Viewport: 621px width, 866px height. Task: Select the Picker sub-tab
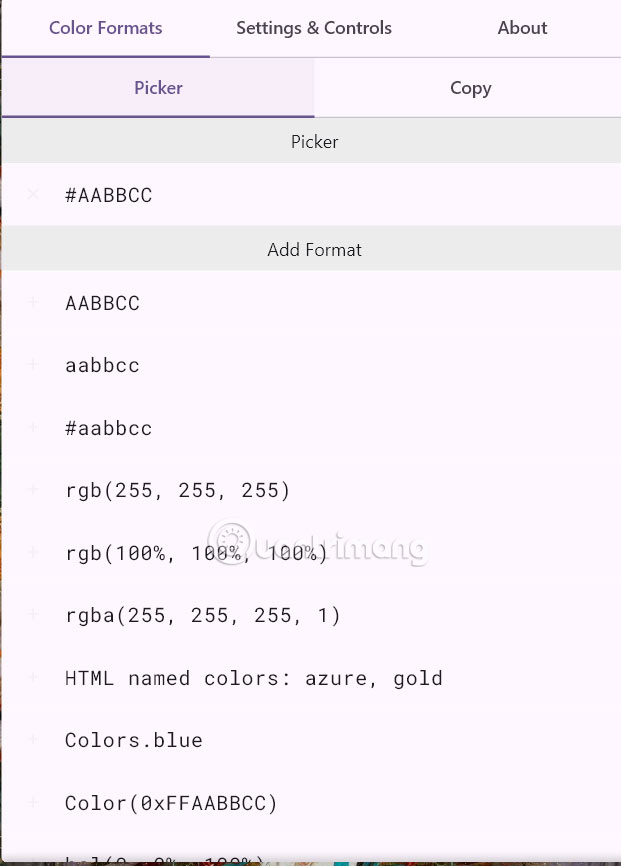pyautogui.click(x=157, y=88)
